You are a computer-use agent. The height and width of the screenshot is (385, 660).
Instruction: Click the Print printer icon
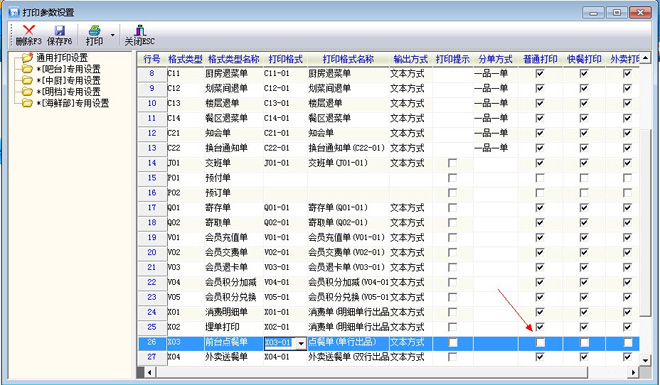pyautogui.click(x=95, y=31)
